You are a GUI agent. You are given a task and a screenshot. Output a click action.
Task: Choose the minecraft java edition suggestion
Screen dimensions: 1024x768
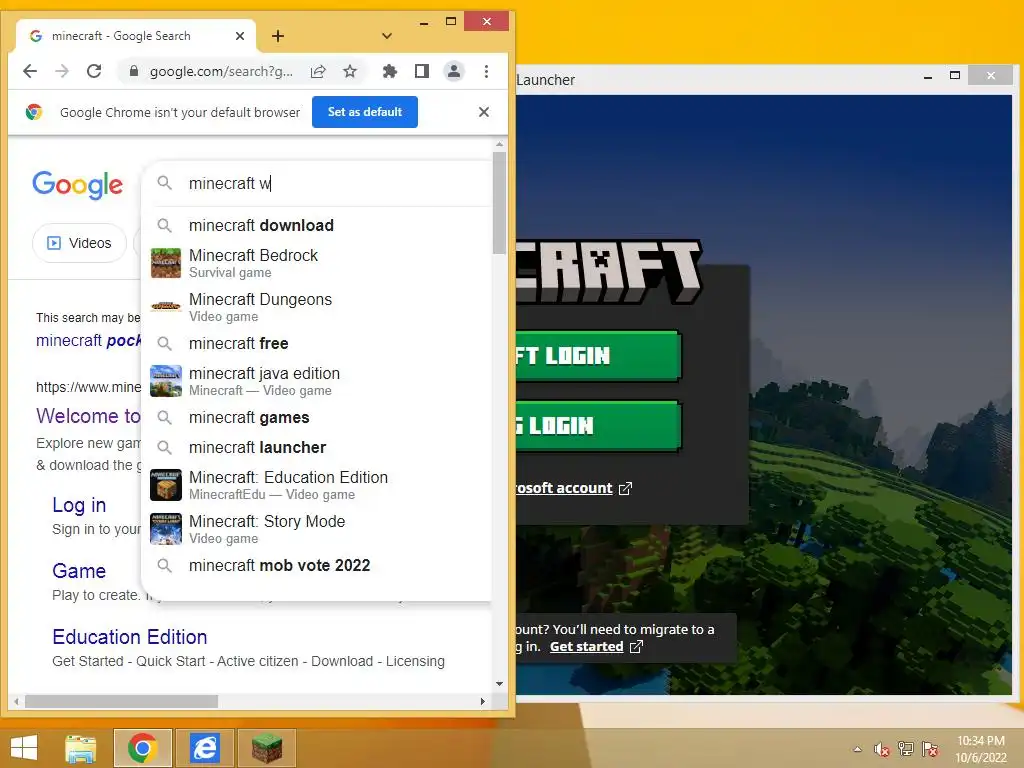pyautogui.click(x=317, y=381)
